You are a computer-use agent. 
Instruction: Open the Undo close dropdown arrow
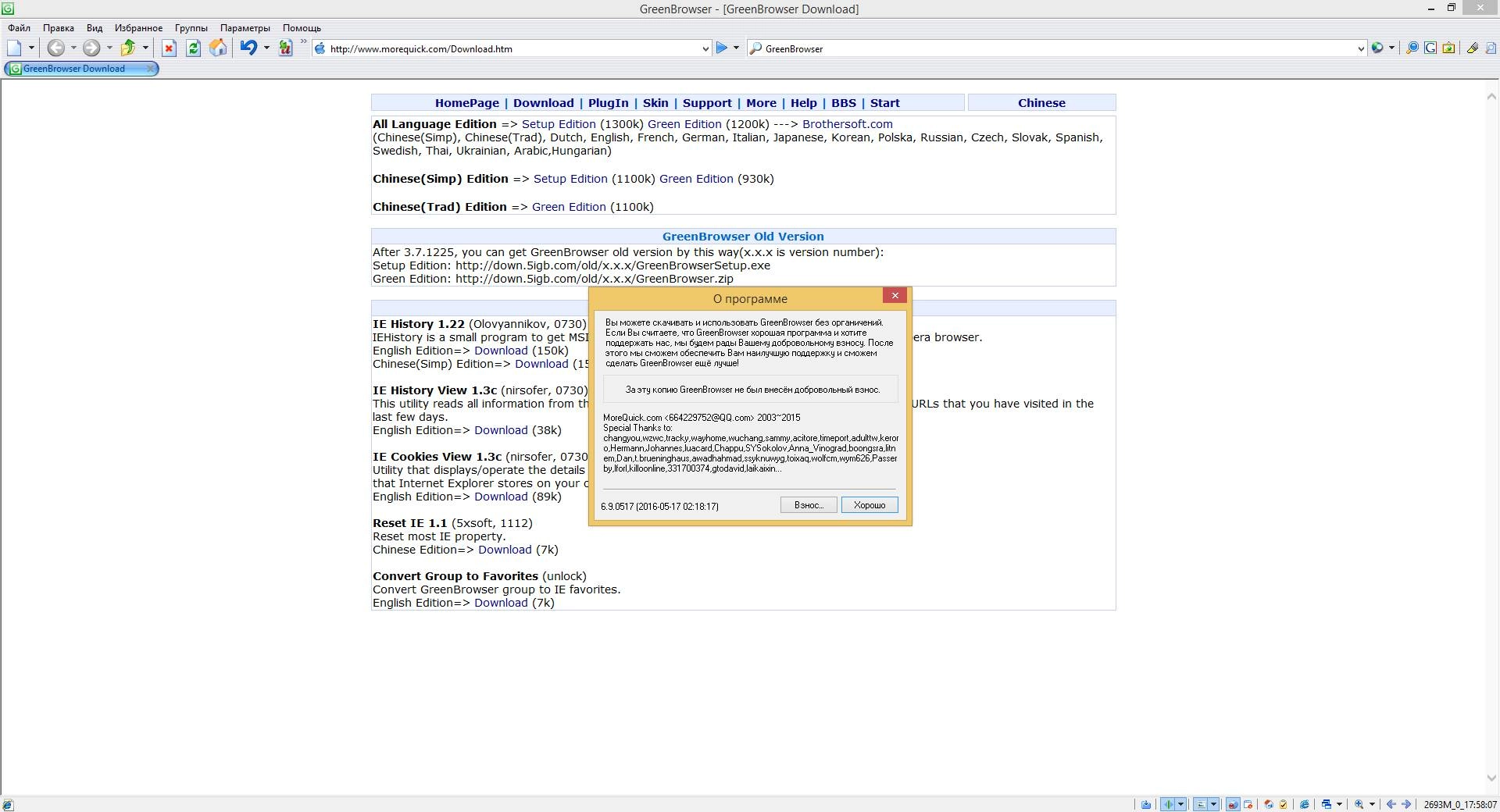[266, 48]
